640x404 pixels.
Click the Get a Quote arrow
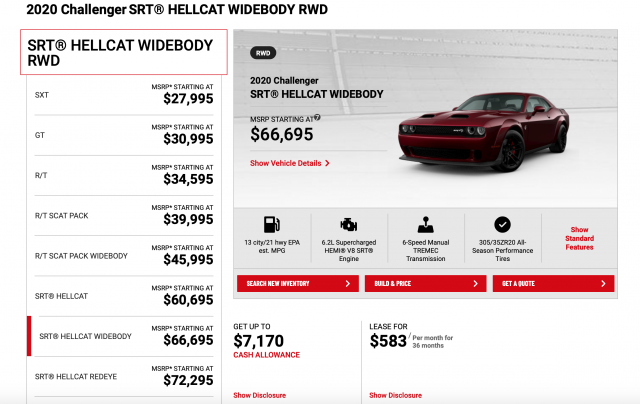point(603,283)
